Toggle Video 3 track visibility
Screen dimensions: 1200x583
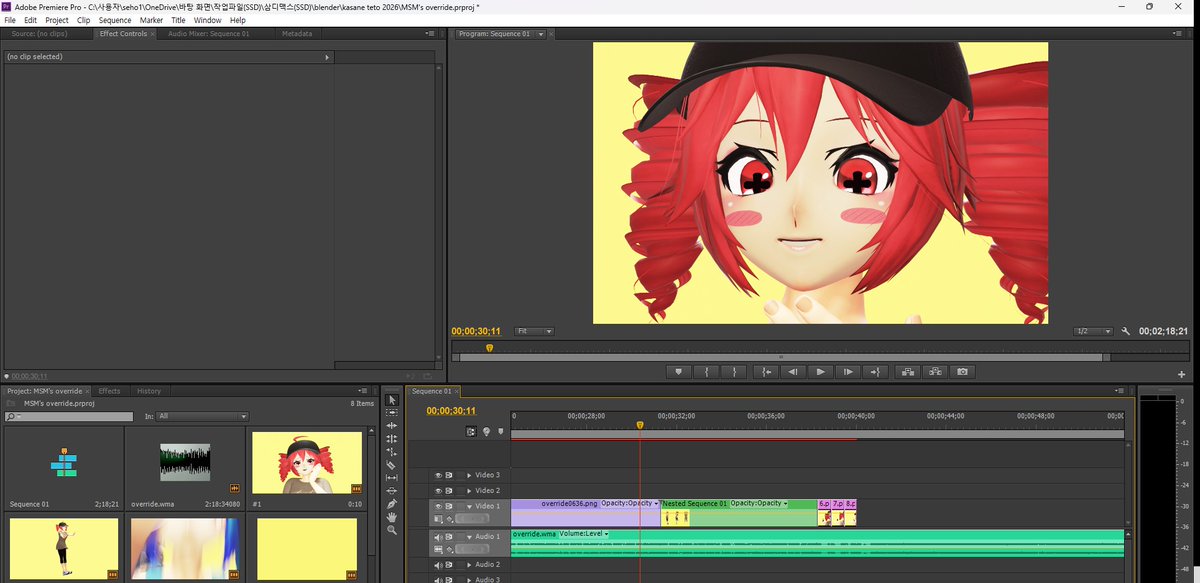(x=438, y=475)
